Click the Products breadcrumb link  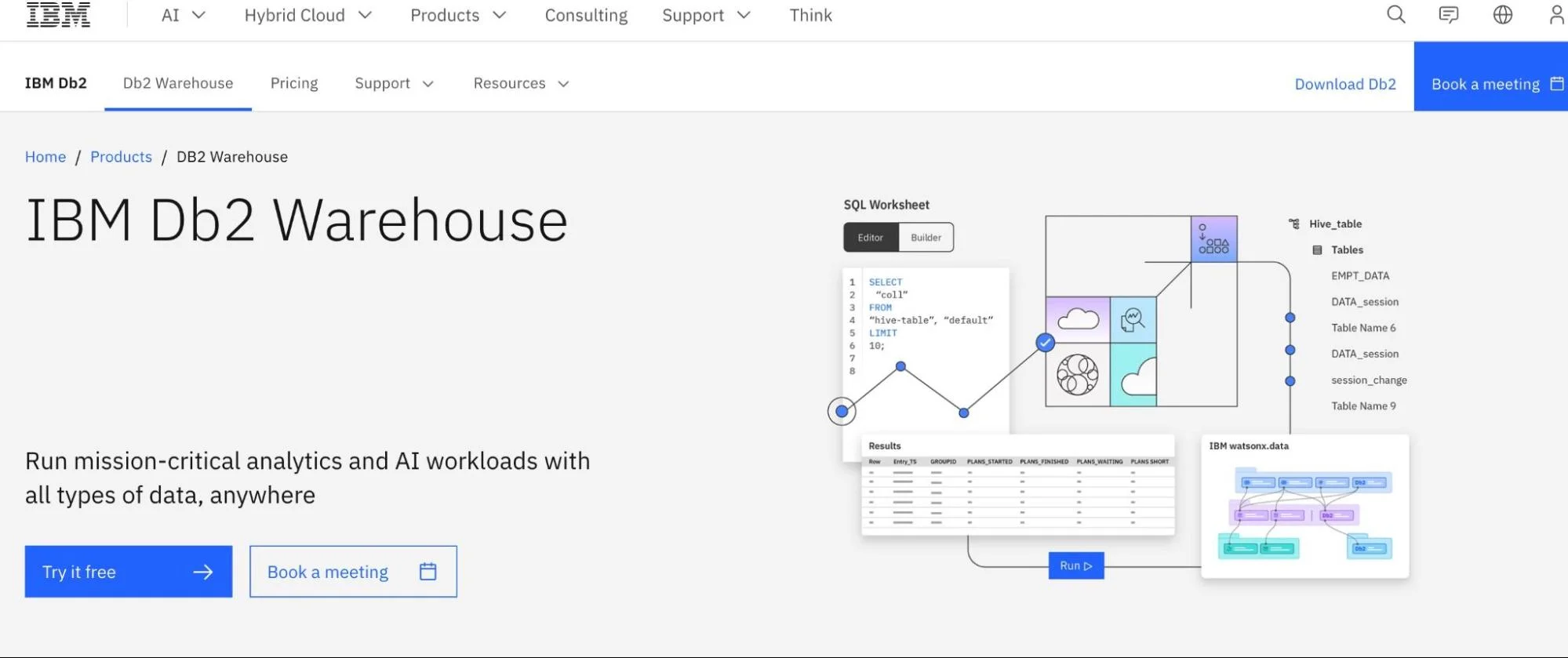coord(121,157)
